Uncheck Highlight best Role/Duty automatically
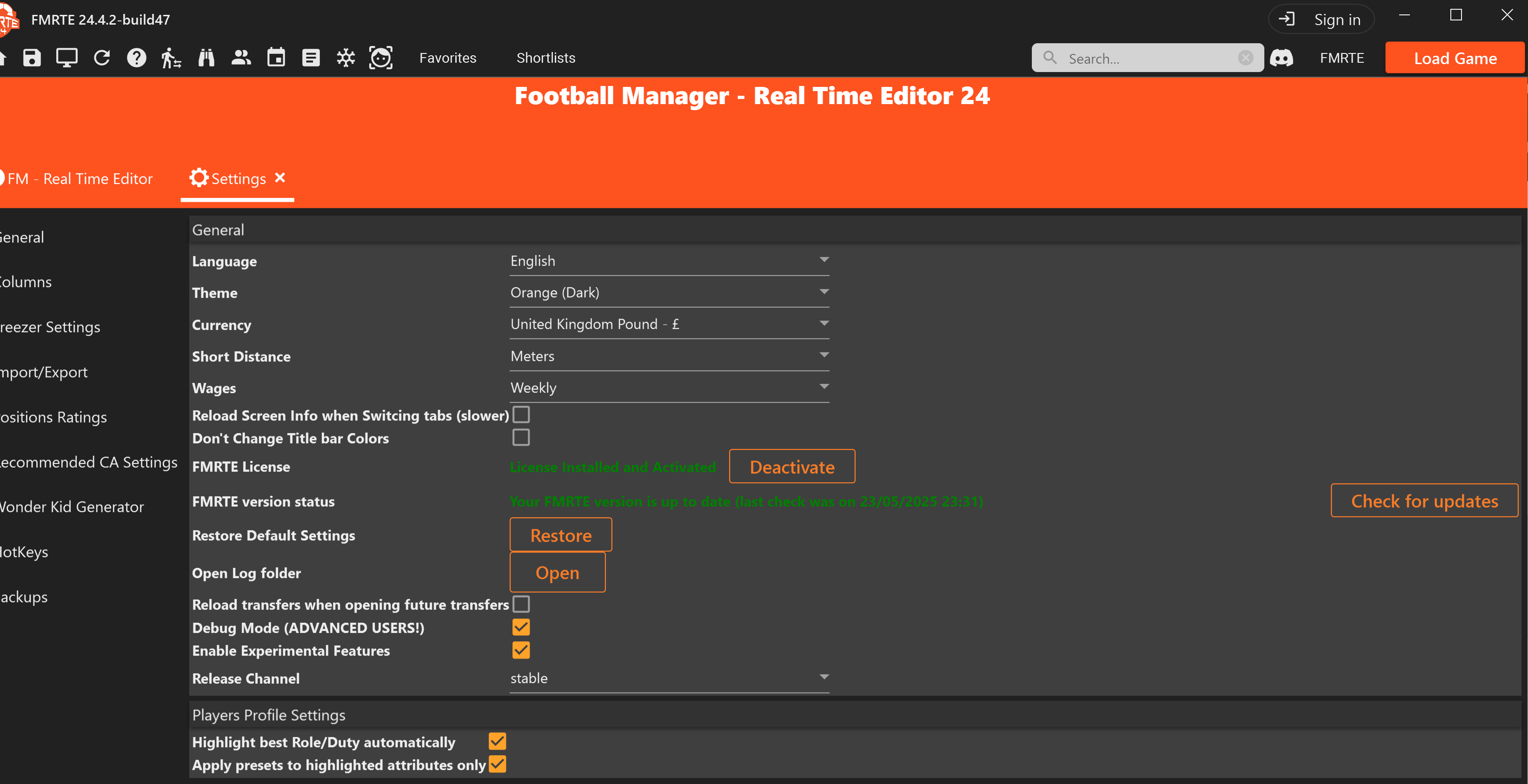This screenshot has height=784, width=1528. click(x=497, y=741)
